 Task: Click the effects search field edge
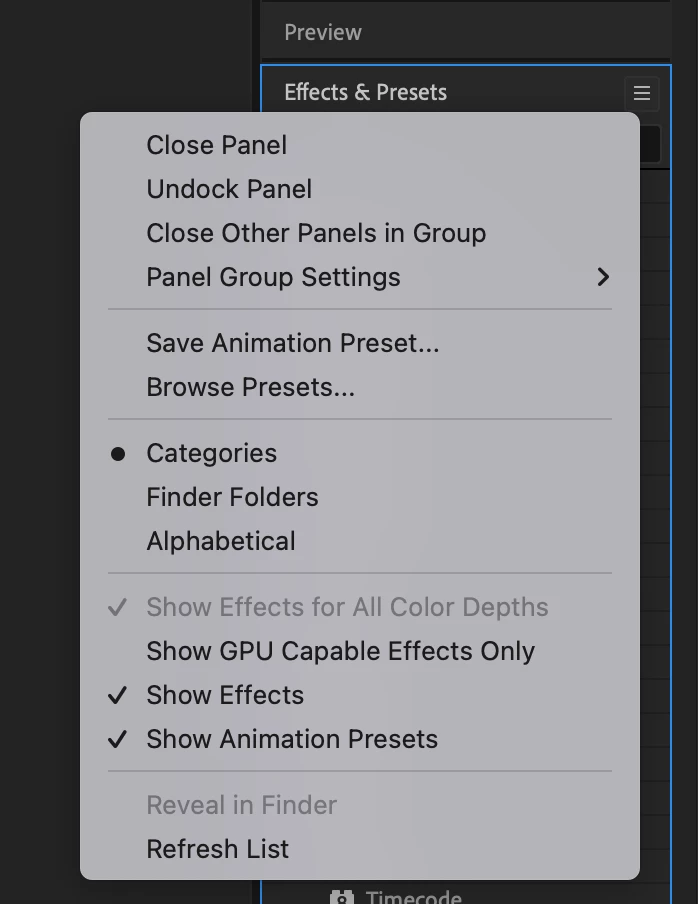(x=650, y=143)
